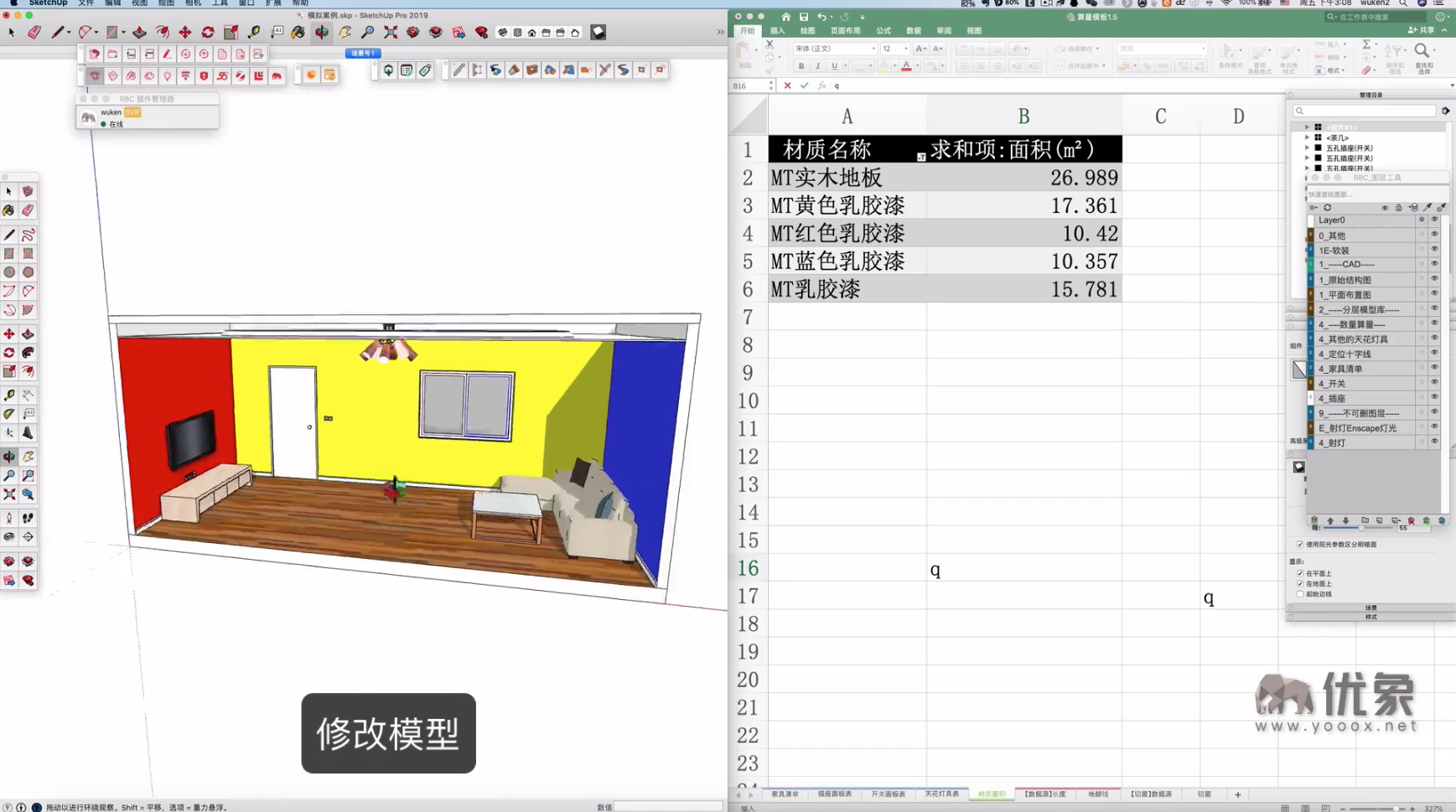Click the Save icon in Excel title bar
This screenshot has height=812, width=1456.
[x=804, y=17]
